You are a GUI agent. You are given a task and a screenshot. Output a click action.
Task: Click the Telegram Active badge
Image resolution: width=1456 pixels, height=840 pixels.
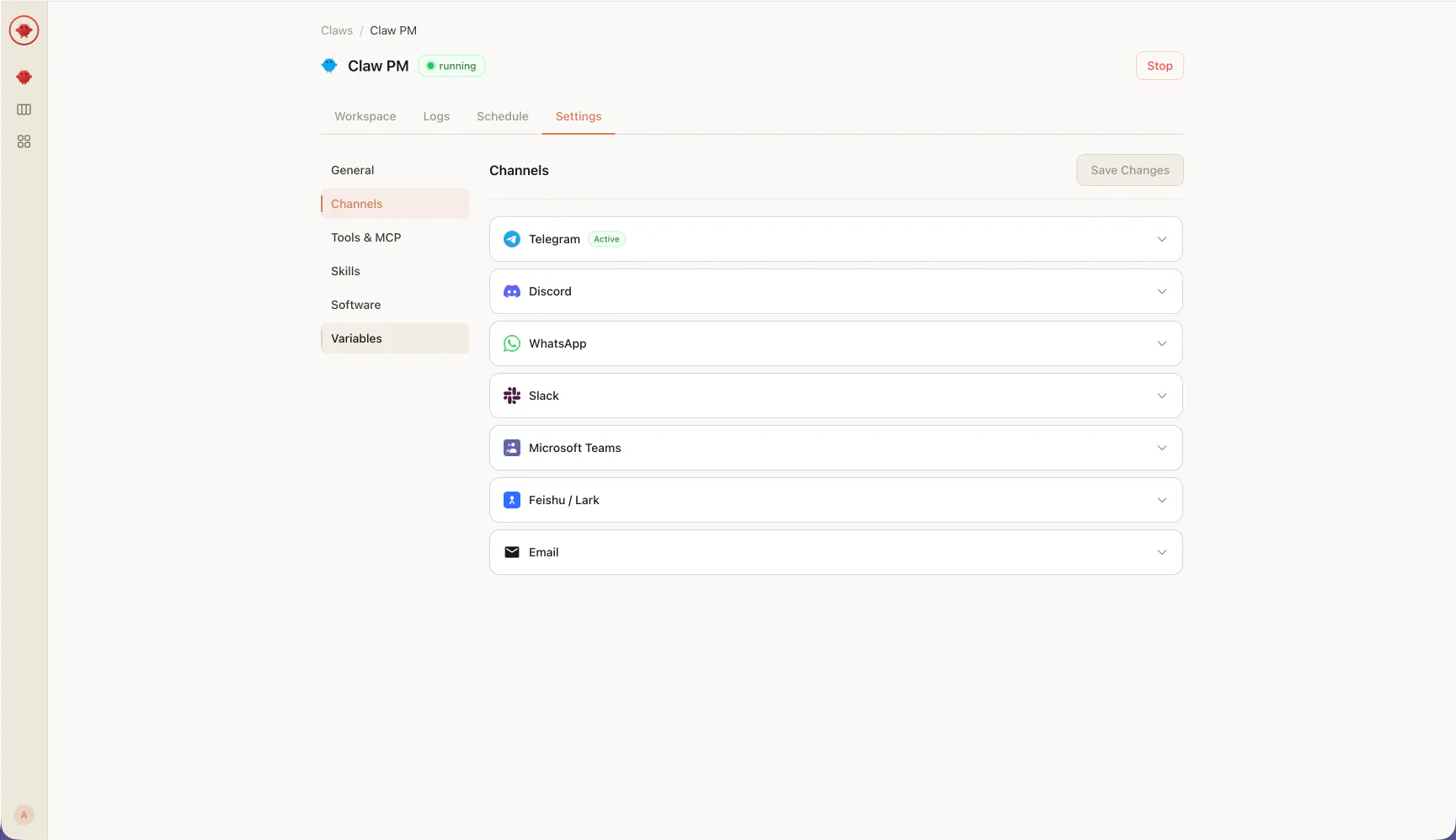[606, 239]
